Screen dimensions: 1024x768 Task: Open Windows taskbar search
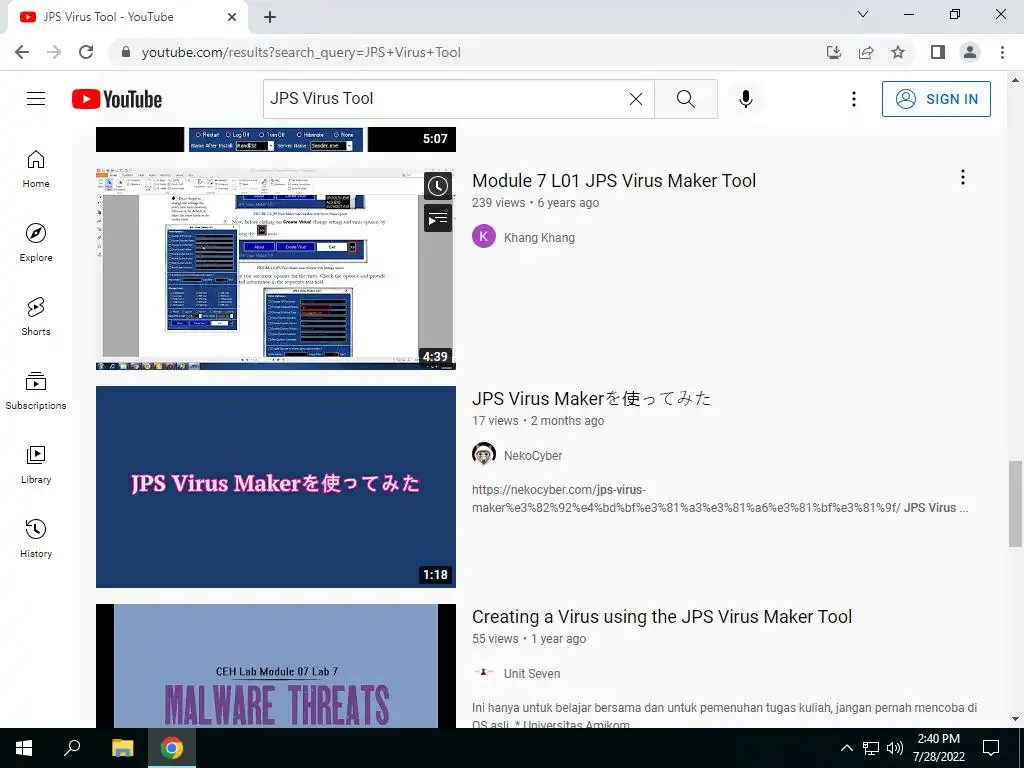pyautogui.click(x=72, y=748)
